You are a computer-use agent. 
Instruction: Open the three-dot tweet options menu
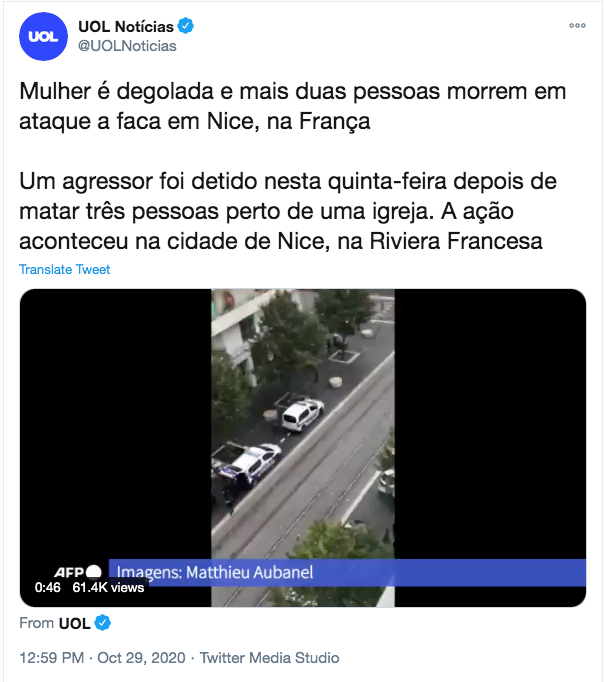pyautogui.click(x=577, y=26)
